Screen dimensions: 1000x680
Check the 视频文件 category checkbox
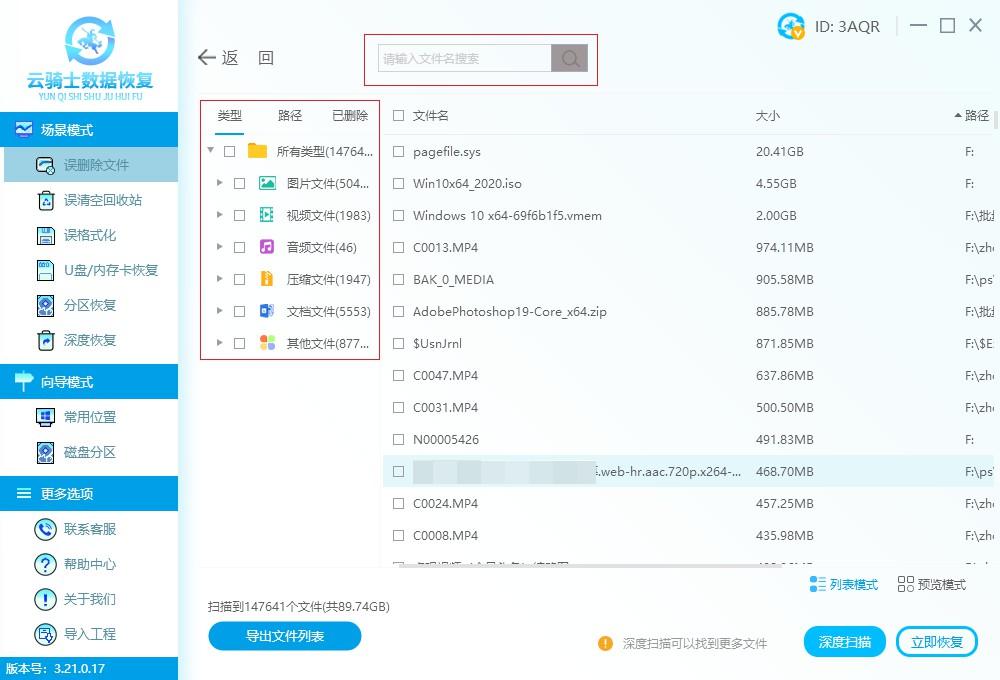pyautogui.click(x=240, y=216)
